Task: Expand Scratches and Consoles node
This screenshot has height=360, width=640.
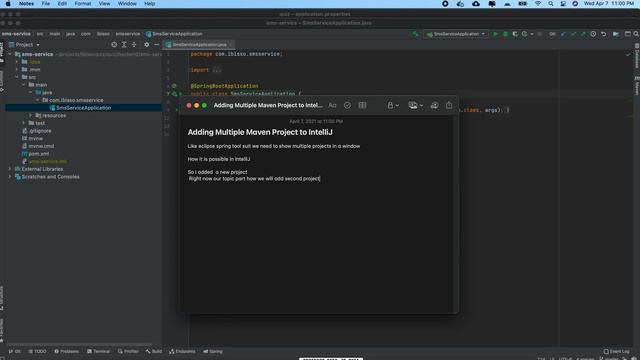Action: [x=10, y=176]
